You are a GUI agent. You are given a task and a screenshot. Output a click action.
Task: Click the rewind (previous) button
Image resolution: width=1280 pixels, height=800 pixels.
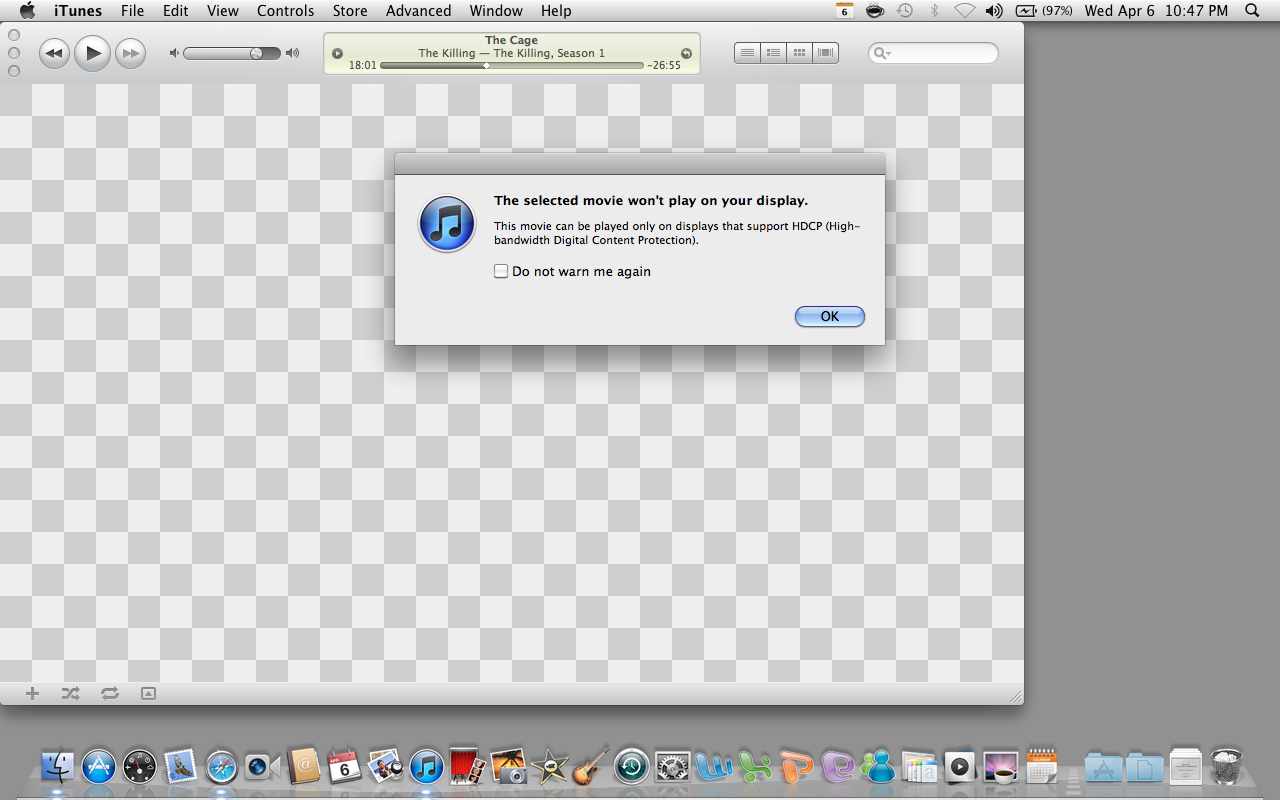tap(54, 53)
